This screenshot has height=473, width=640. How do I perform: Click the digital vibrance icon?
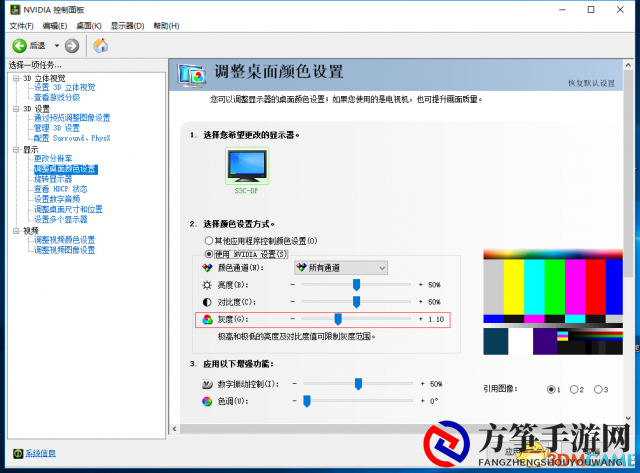(207, 384)
